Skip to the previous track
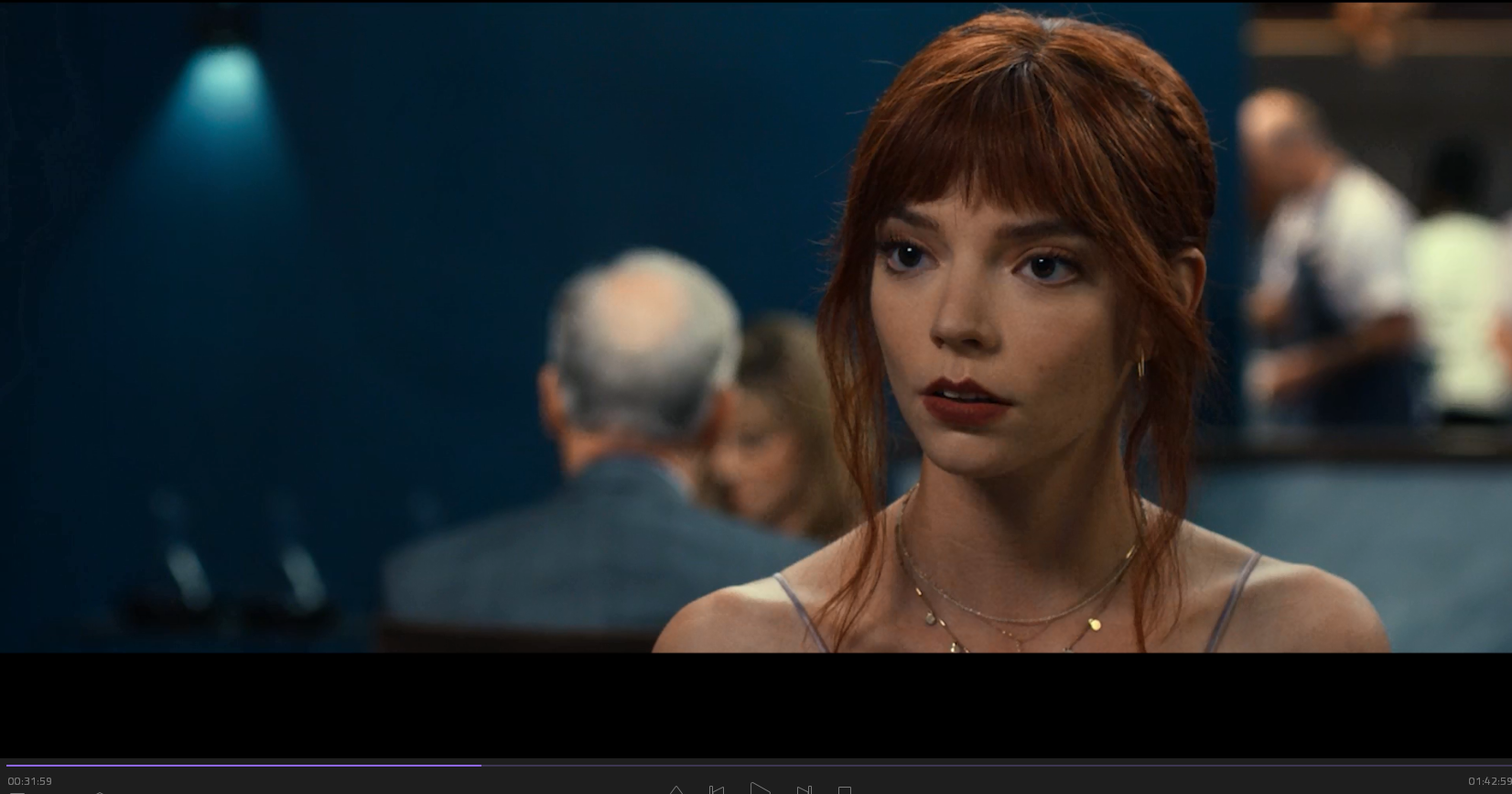 pos(717,789)
